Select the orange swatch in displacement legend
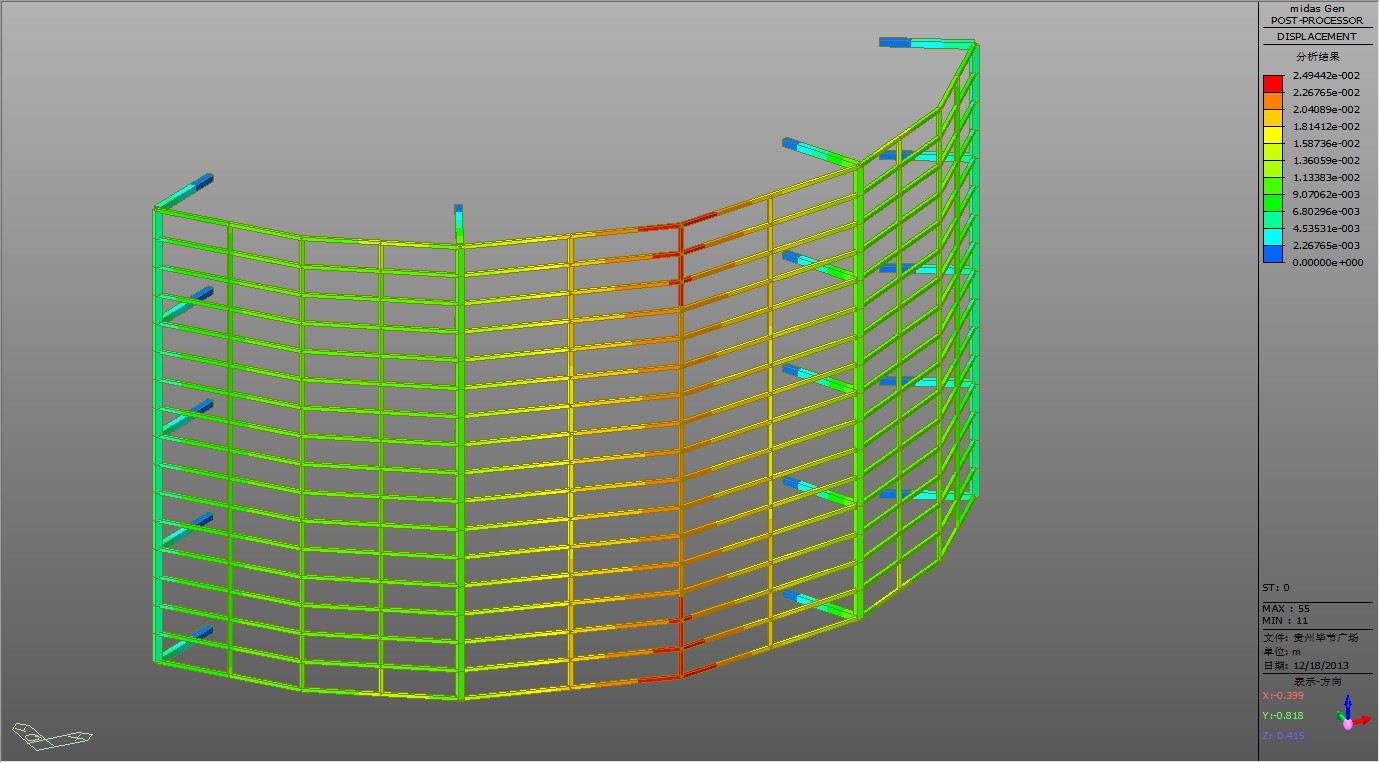 point(1272,100)
